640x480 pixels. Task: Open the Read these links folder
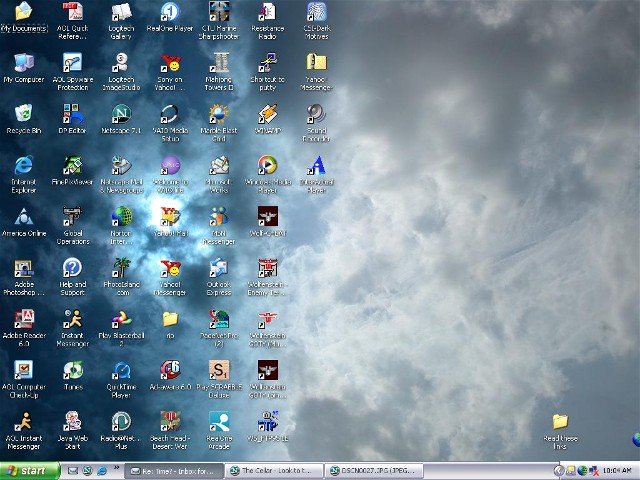(560, 422)
